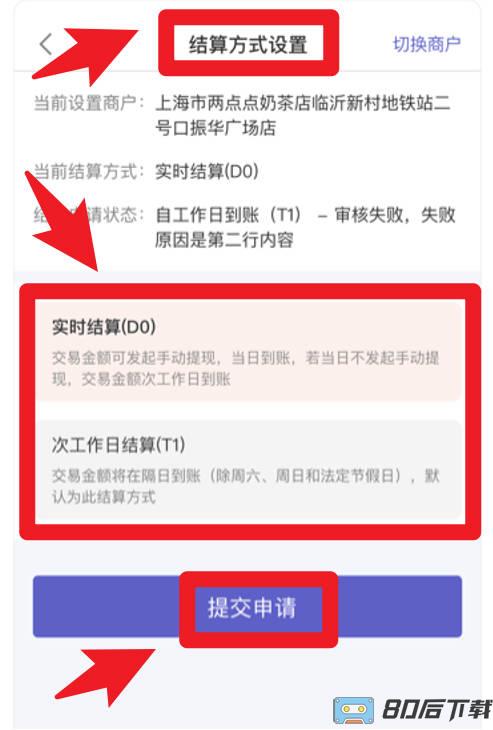Click the 次工作日结算(T1) card heading
This screenshot has width=493, height=730.
[x=119, y=445]
